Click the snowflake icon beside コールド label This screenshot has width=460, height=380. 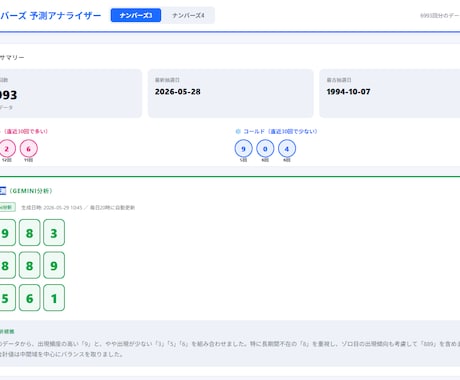pyautogui.click(x=238, y=131)
